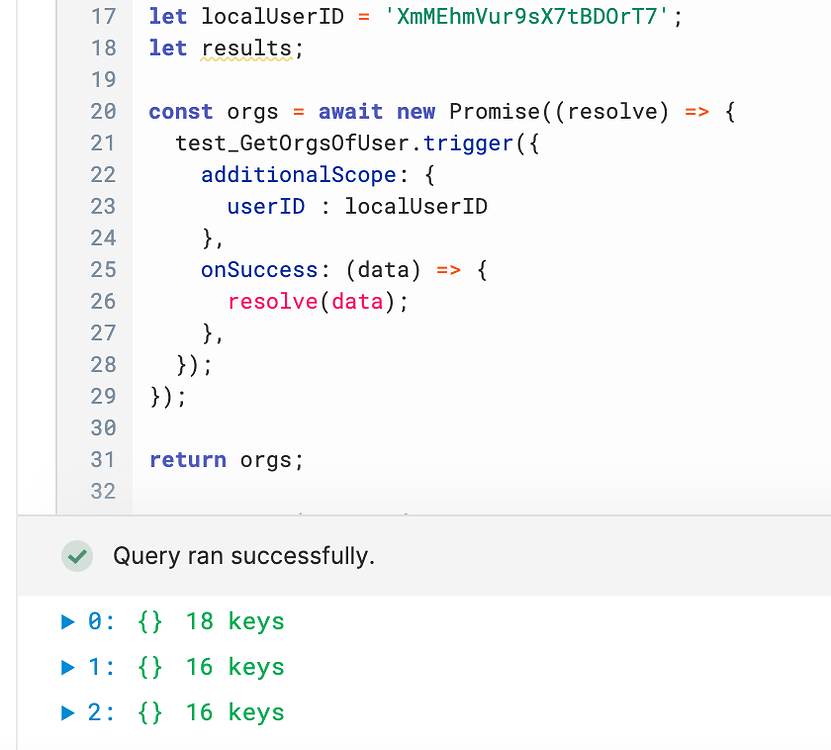This screenshot has width=831, height=750.
Task: Click the "resolve" call on line 26
Action: (x=272, y=302)
